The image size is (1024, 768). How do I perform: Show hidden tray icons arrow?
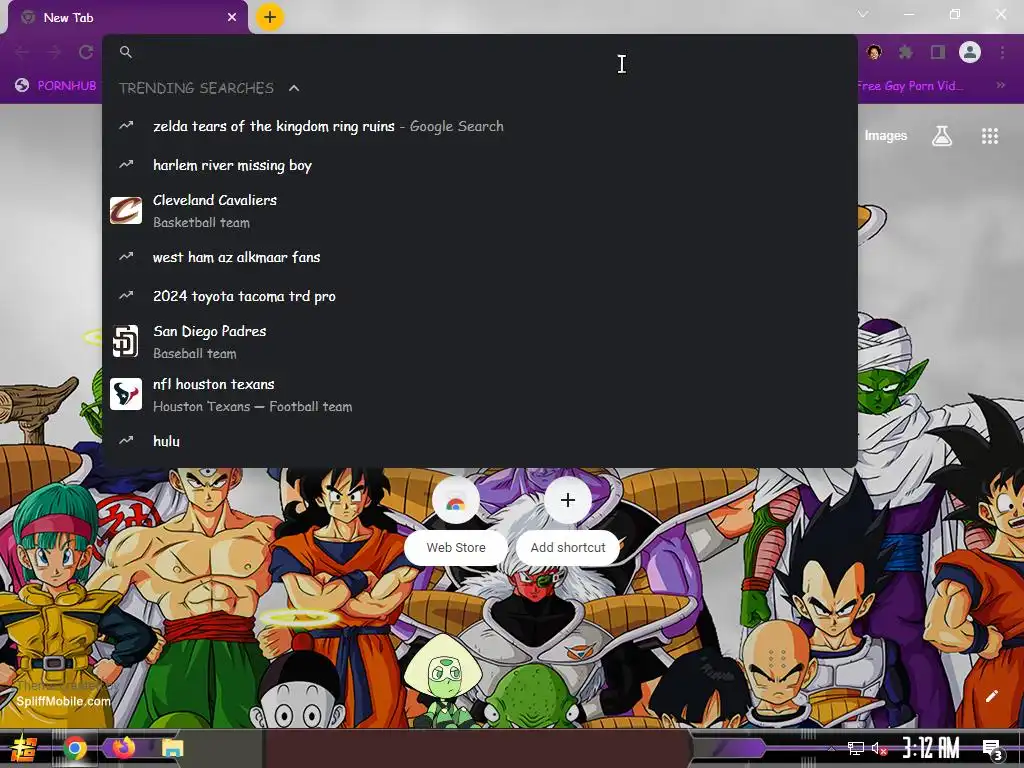tap(831, 748)
